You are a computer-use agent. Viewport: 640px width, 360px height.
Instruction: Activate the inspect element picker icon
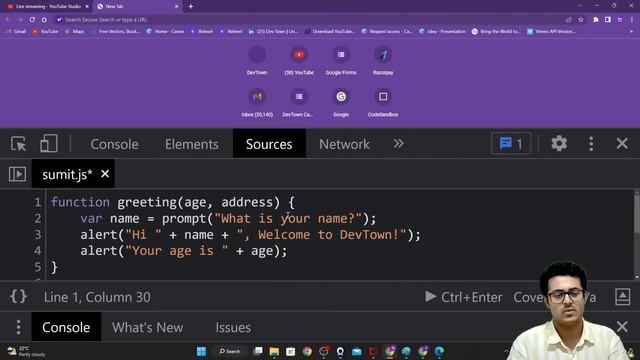(18, 144)
